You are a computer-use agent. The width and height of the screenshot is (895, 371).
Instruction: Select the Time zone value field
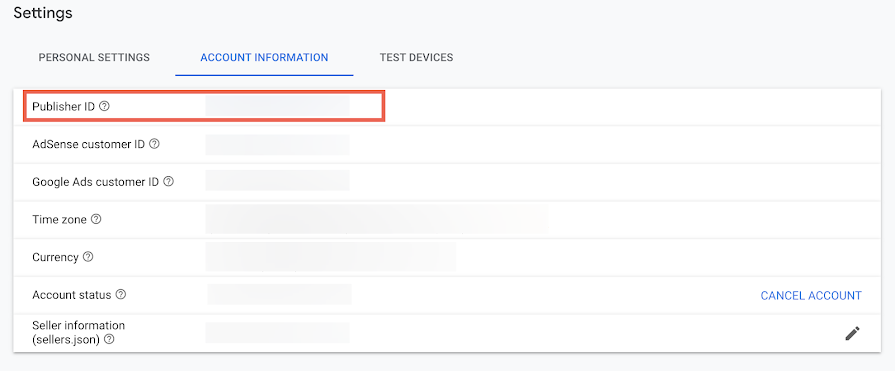(377, 219)
